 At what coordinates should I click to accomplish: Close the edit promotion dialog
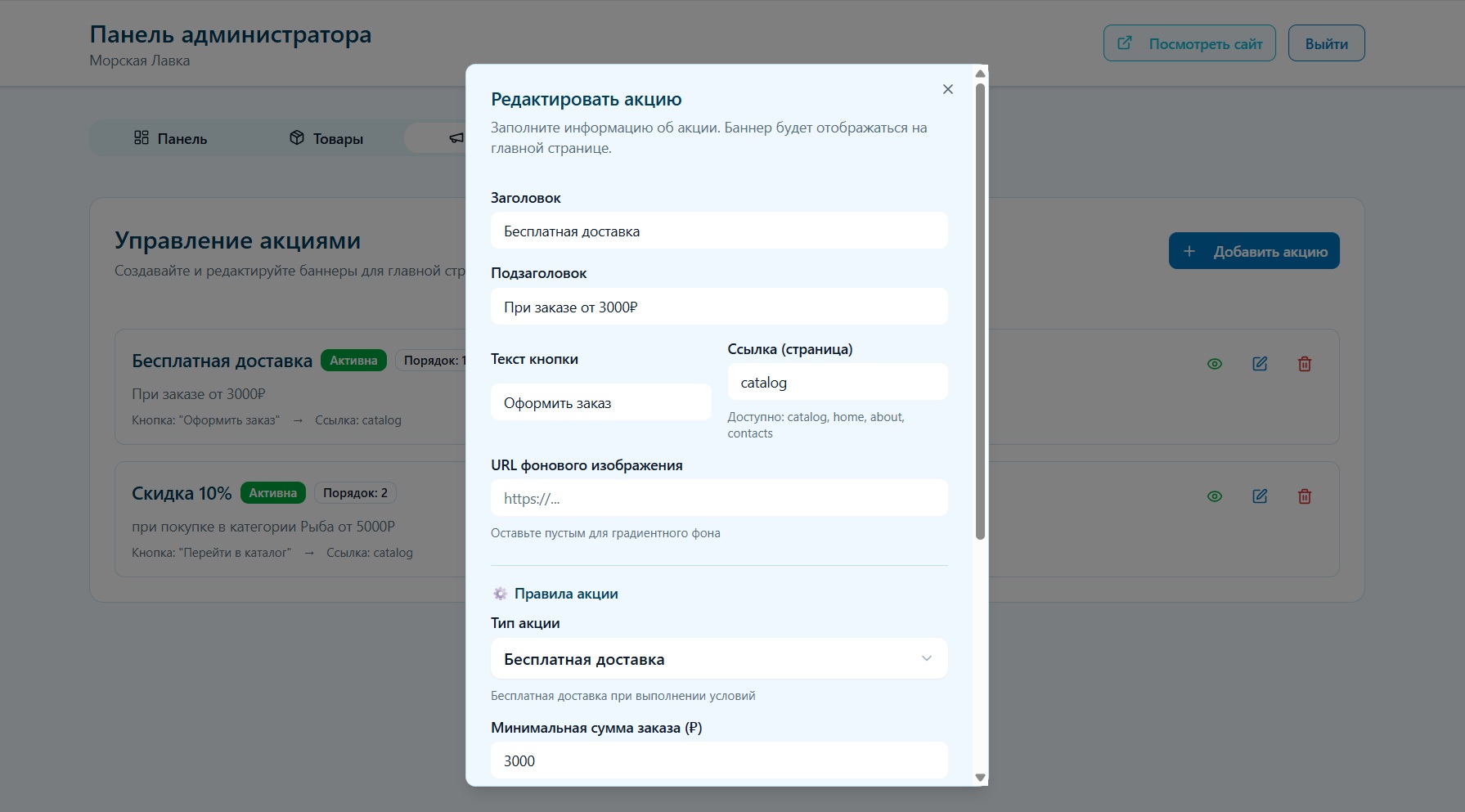(x=947, y=89)
